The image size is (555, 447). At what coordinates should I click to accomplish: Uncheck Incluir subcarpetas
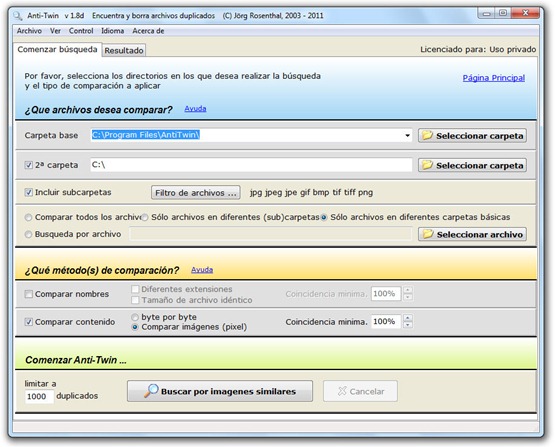(x=28, y=192)
